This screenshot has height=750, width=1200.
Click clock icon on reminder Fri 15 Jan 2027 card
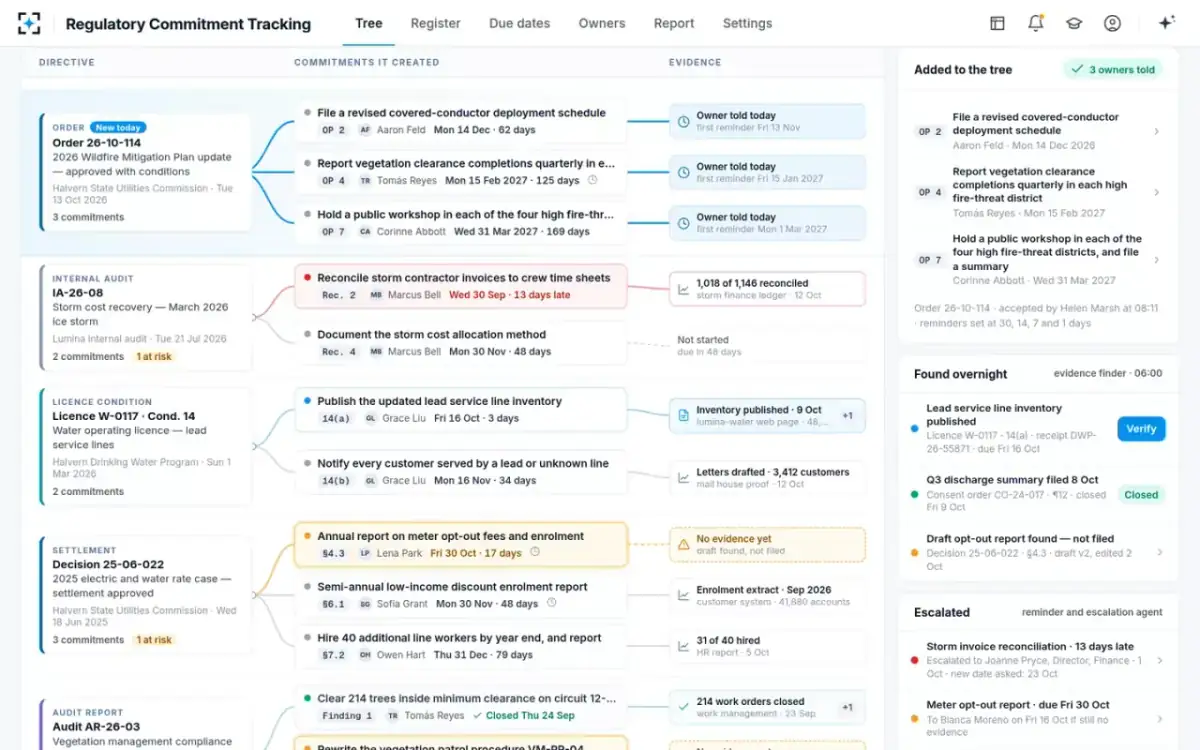tap(683, 172)
